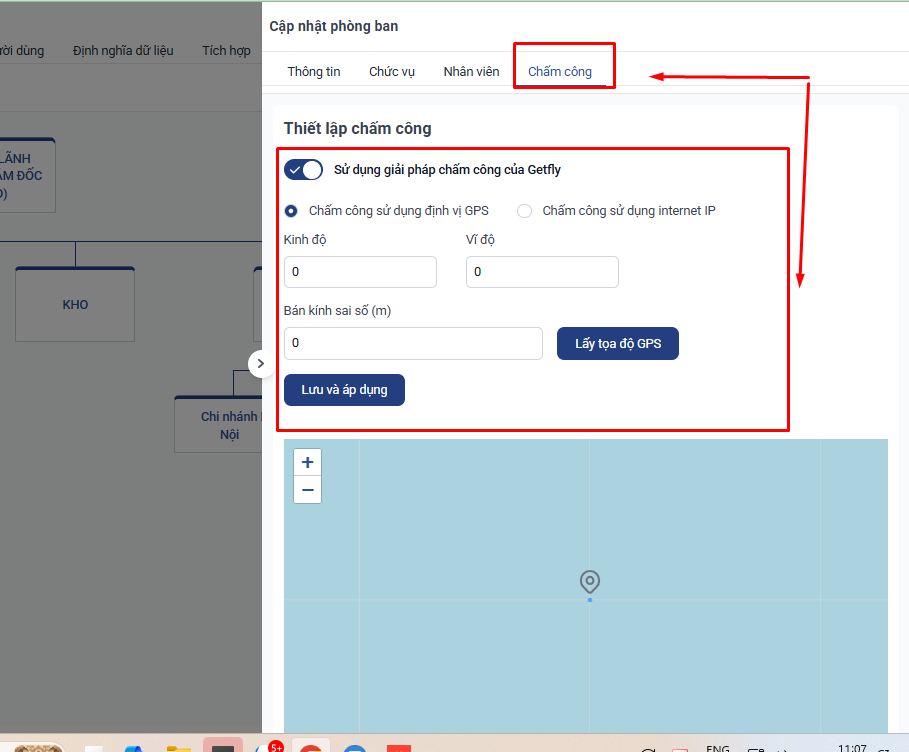The width and height of the screenshot is (909, 752).
Task: Select internet IP timekeeping option
Action: tap(524, 211)
